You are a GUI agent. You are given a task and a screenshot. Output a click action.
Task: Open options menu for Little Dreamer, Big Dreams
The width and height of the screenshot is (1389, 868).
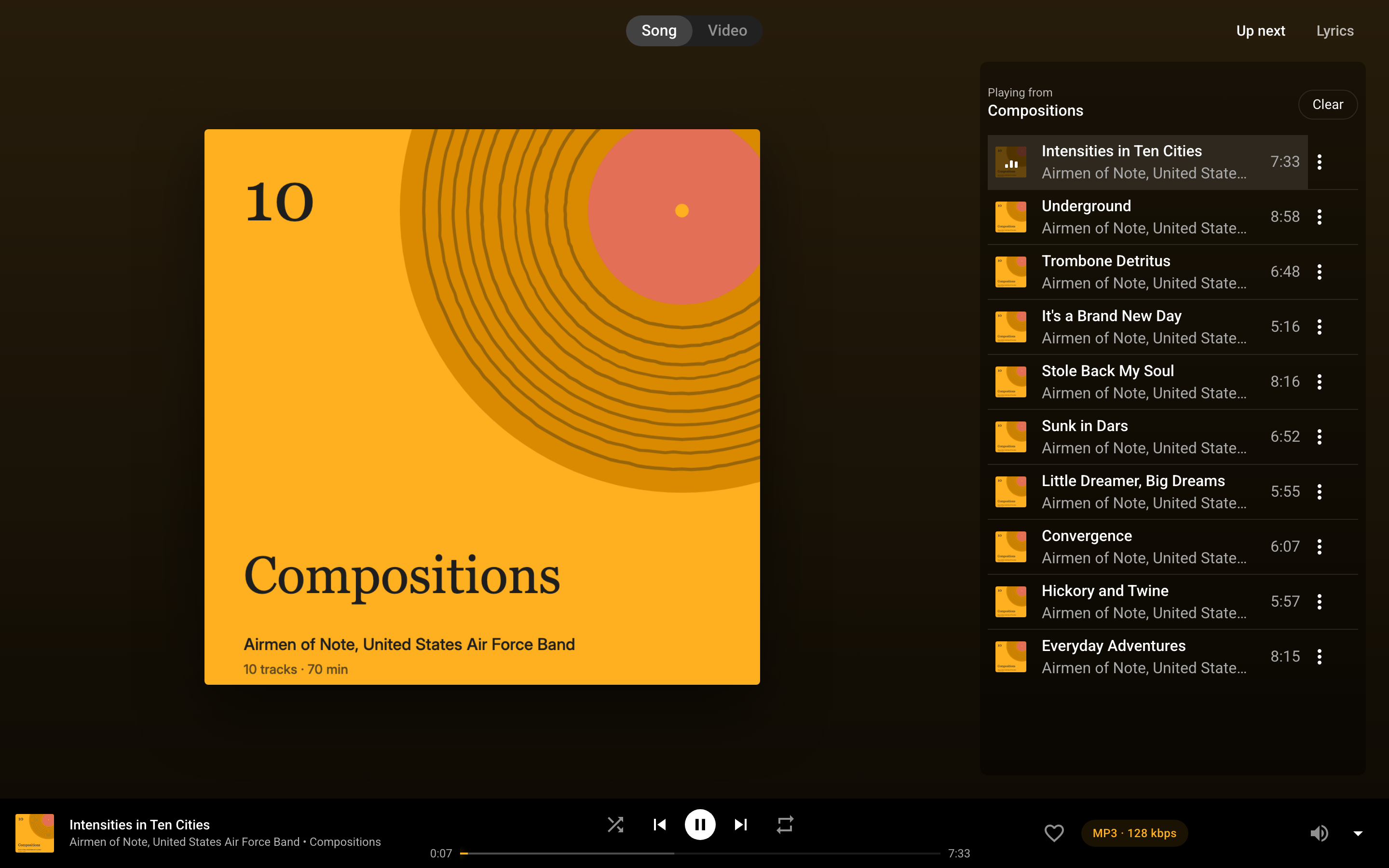(1320, 492)
